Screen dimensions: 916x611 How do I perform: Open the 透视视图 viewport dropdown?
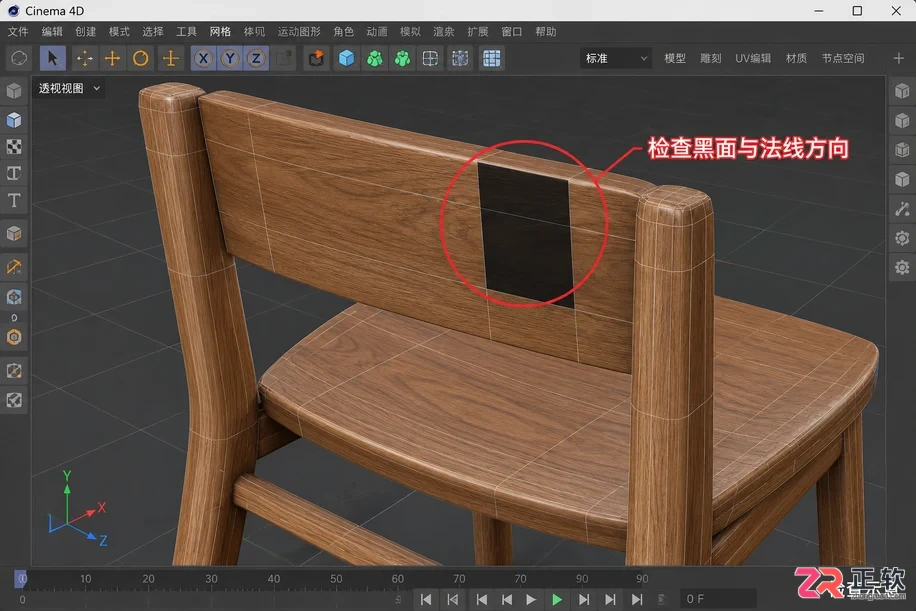pos(69,88)
